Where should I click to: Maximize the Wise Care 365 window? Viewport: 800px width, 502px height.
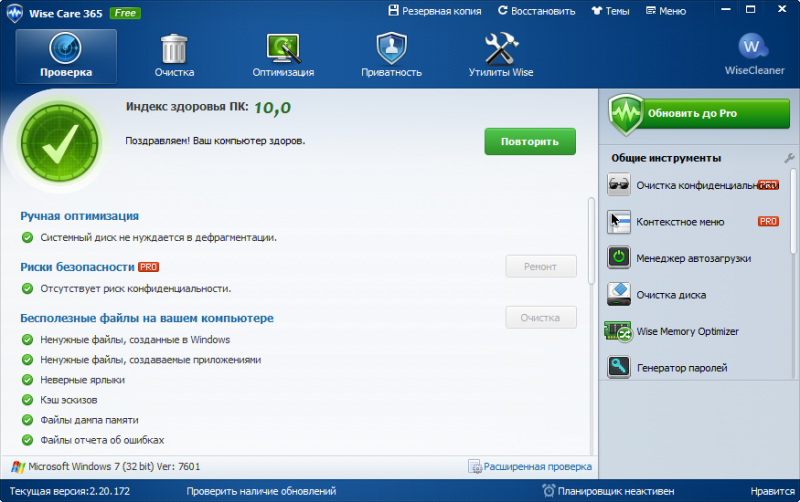coord(750,9)
